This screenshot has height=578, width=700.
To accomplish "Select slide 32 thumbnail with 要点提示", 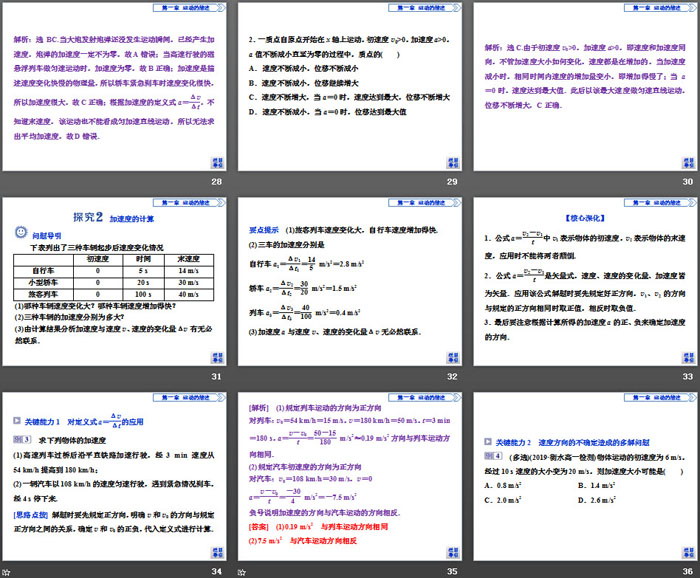I will point(350,282).
